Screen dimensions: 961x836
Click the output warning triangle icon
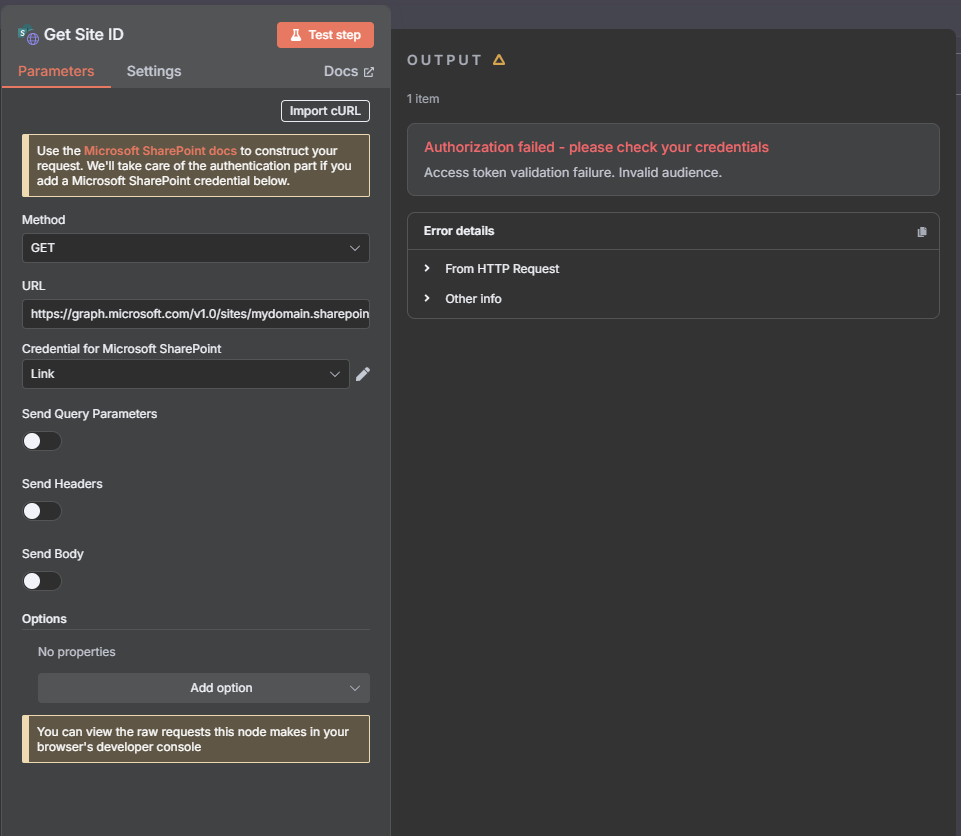point(499,60)
